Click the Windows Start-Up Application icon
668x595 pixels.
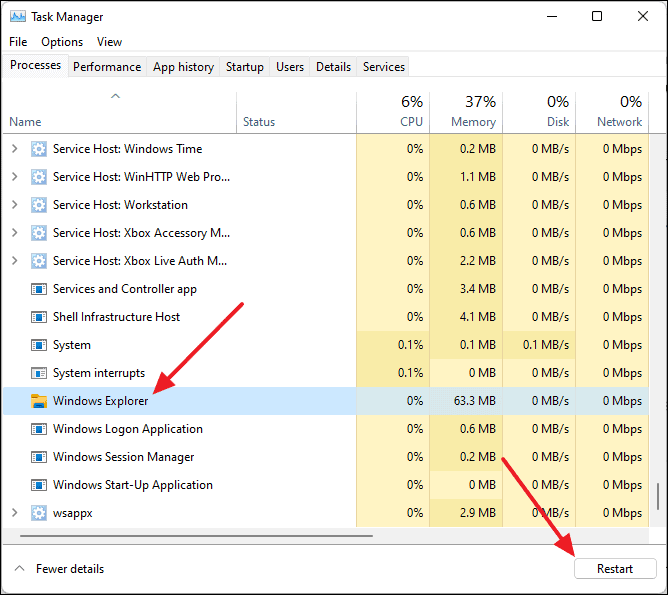coord(39,485)
